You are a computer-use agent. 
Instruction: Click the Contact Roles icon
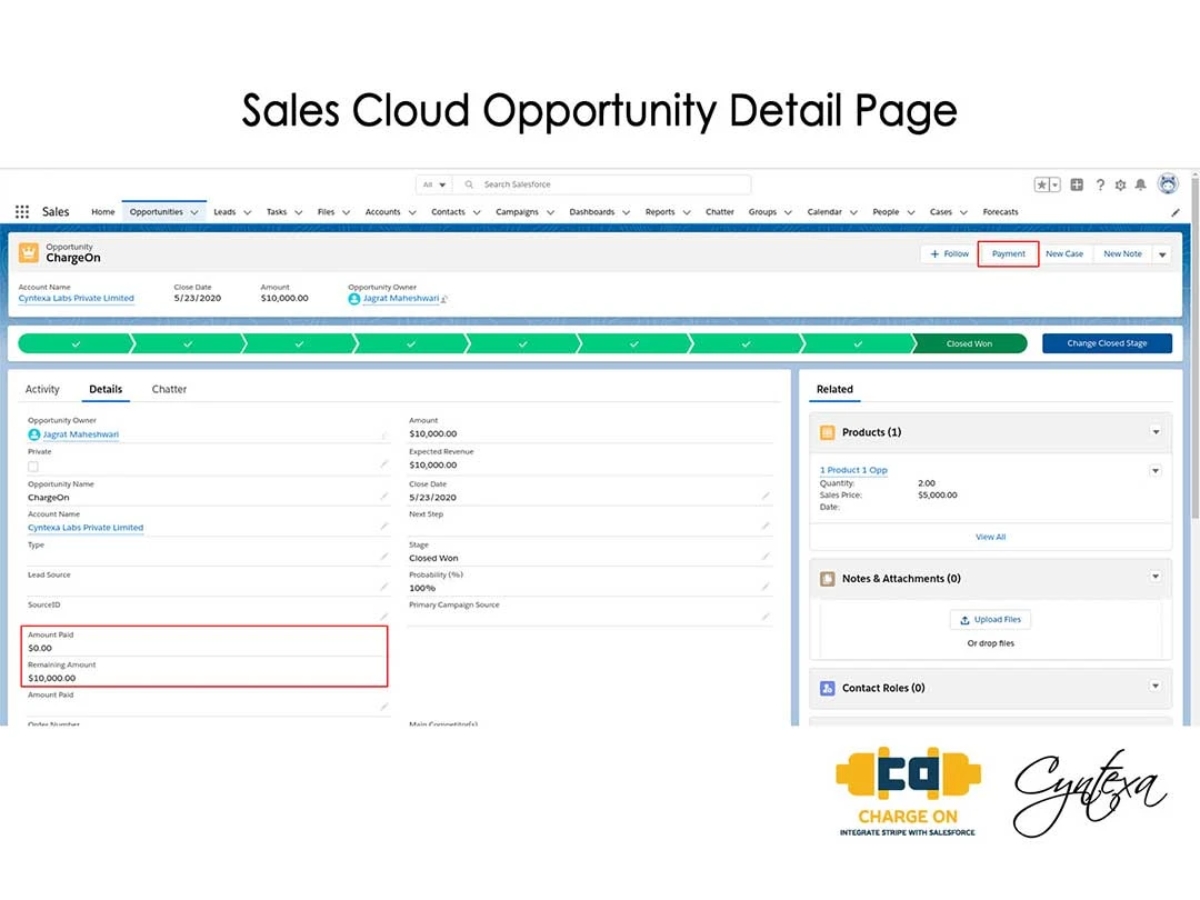click(827, 688)
